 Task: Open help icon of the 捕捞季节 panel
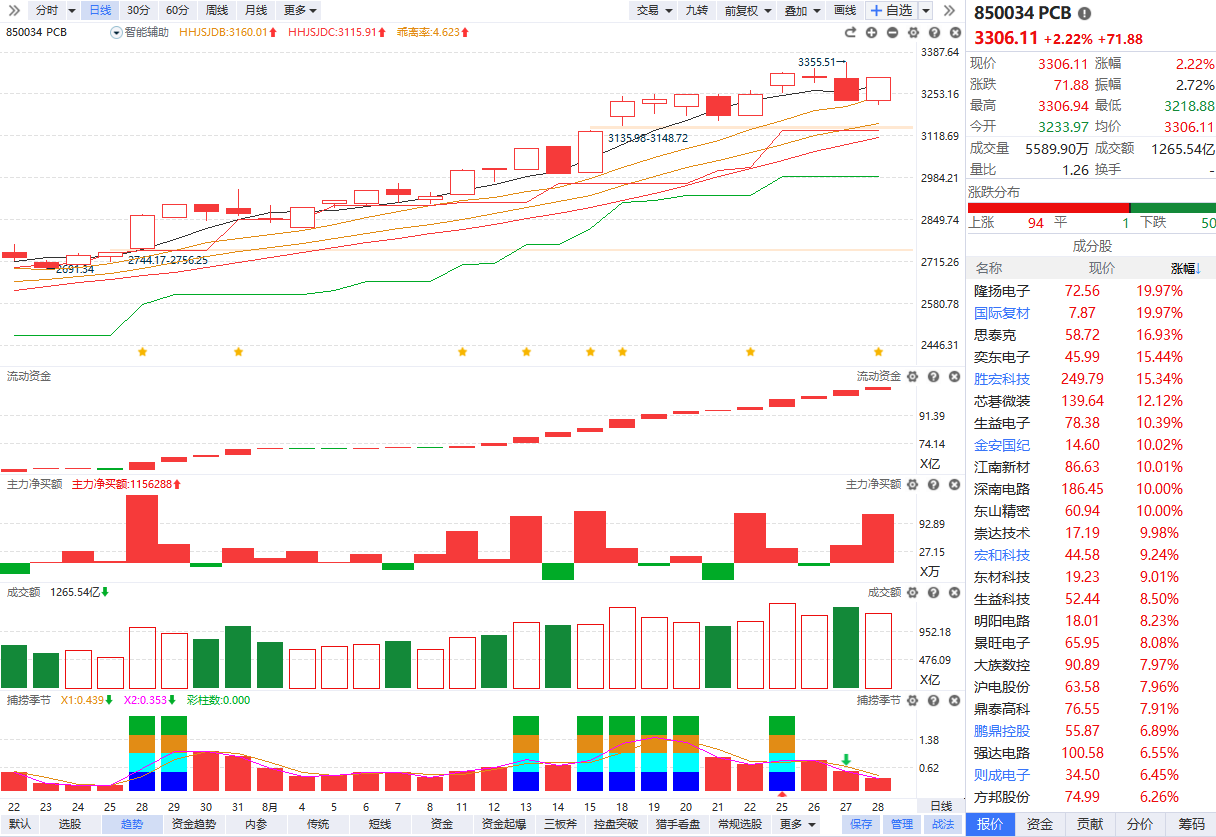[932, 700]
